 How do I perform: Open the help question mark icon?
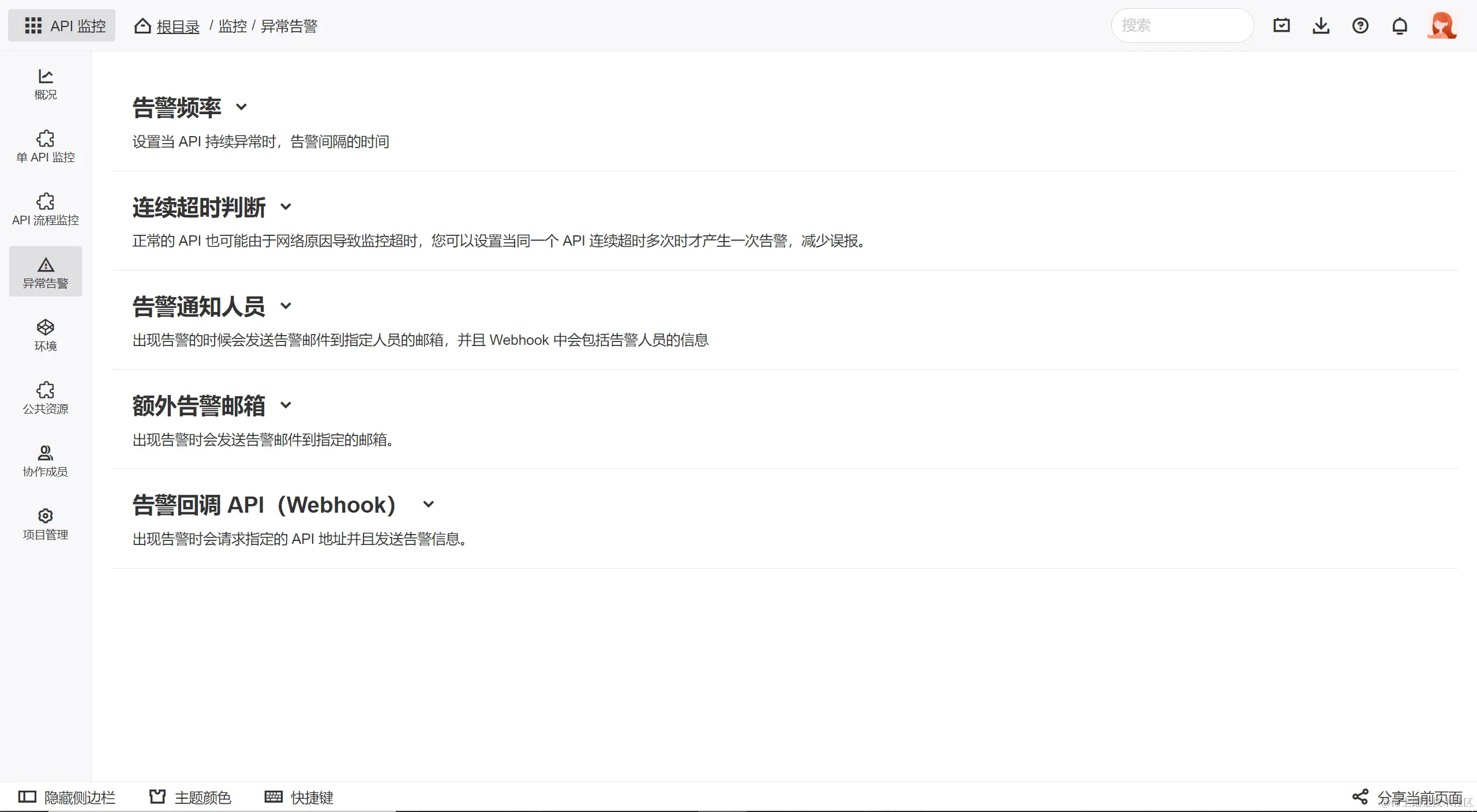tap(1360, 26)
